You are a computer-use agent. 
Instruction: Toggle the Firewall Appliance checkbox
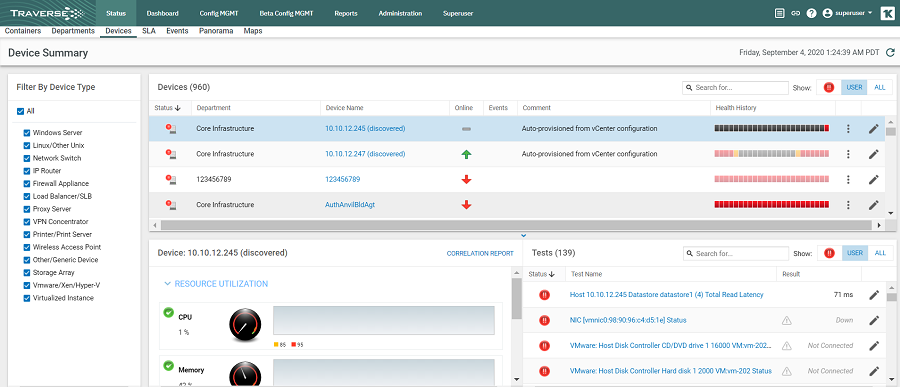26,184
